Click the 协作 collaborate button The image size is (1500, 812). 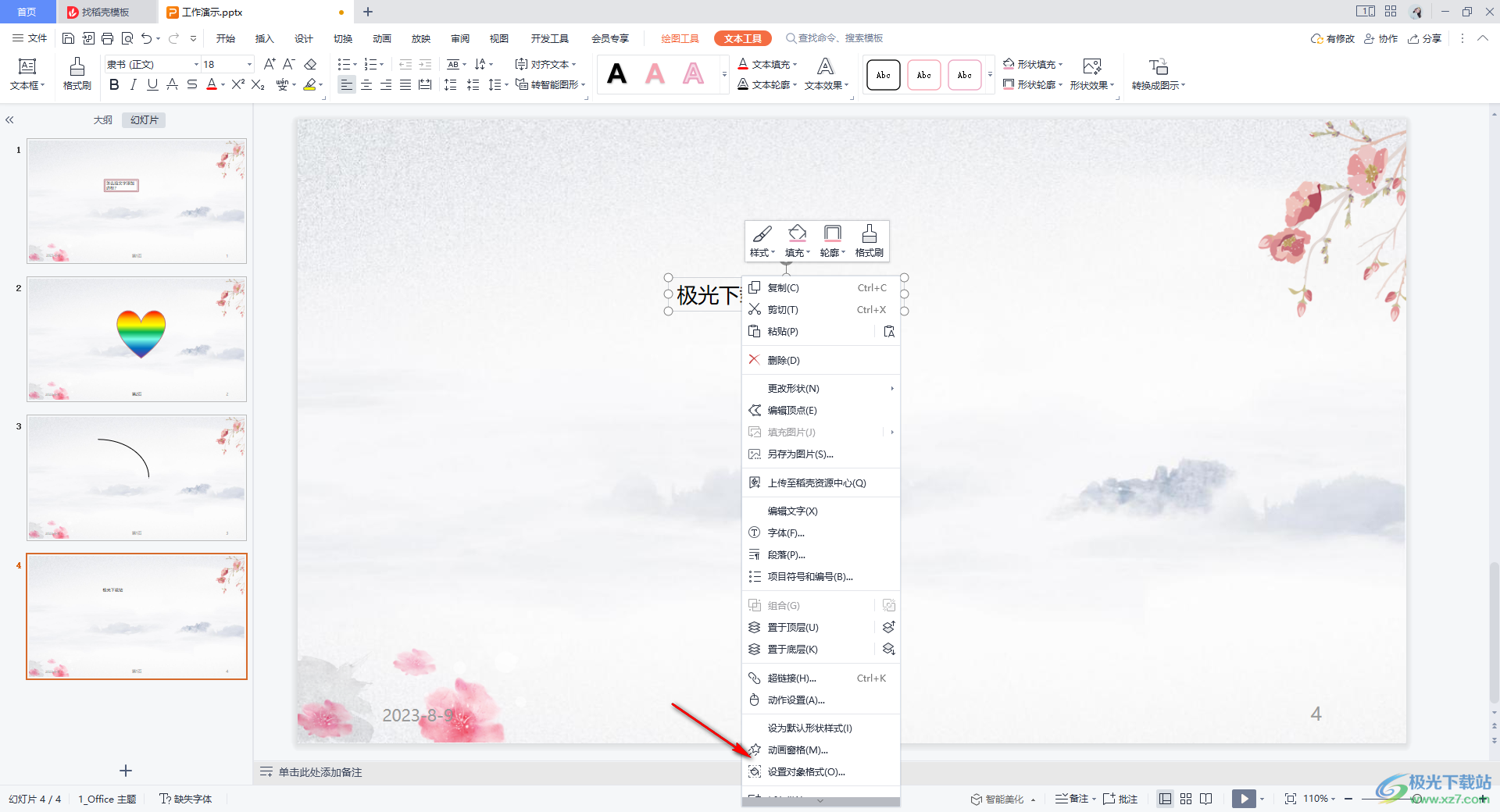click(x=1380, y=38)
